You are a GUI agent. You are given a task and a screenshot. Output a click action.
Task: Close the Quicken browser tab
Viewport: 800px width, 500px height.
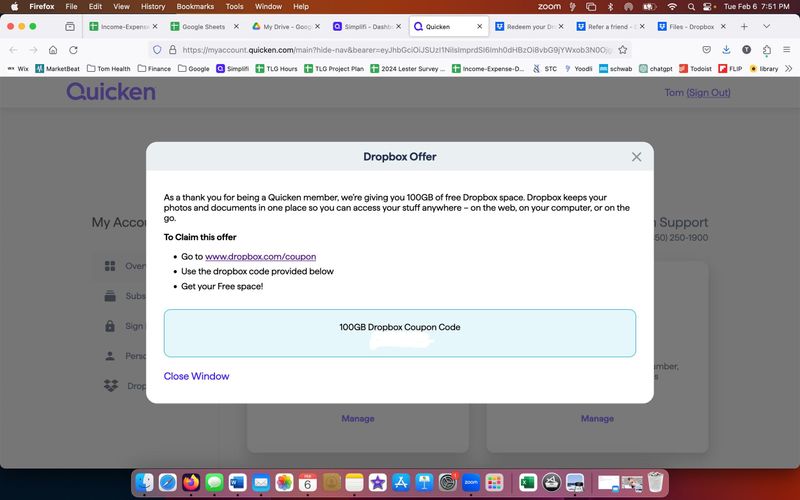(480, 27)
